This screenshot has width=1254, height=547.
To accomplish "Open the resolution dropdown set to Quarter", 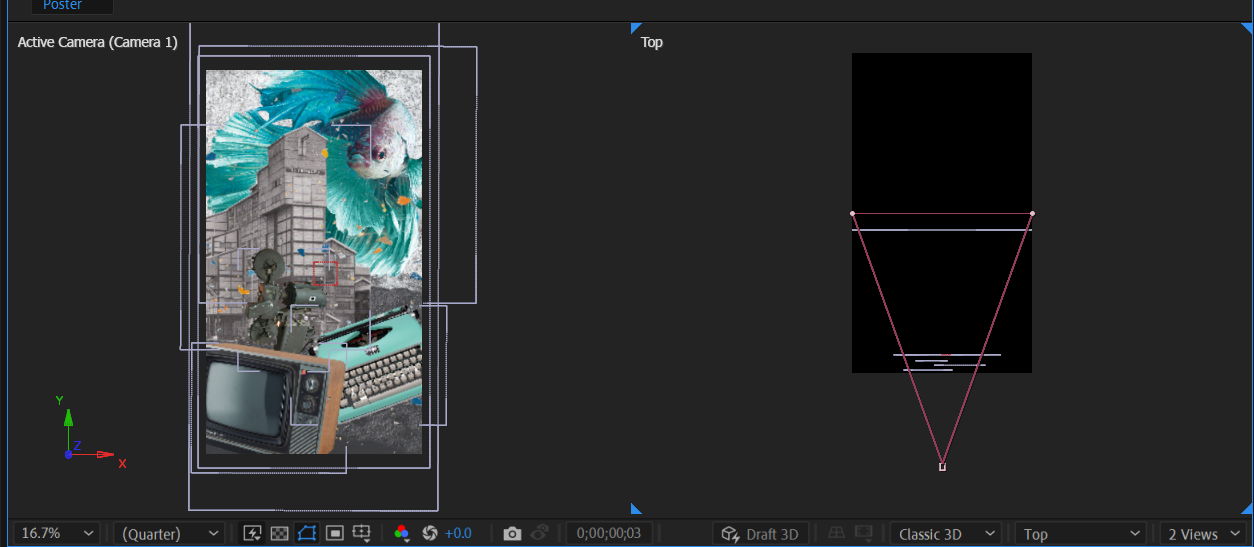I will [x=168, y=534].
